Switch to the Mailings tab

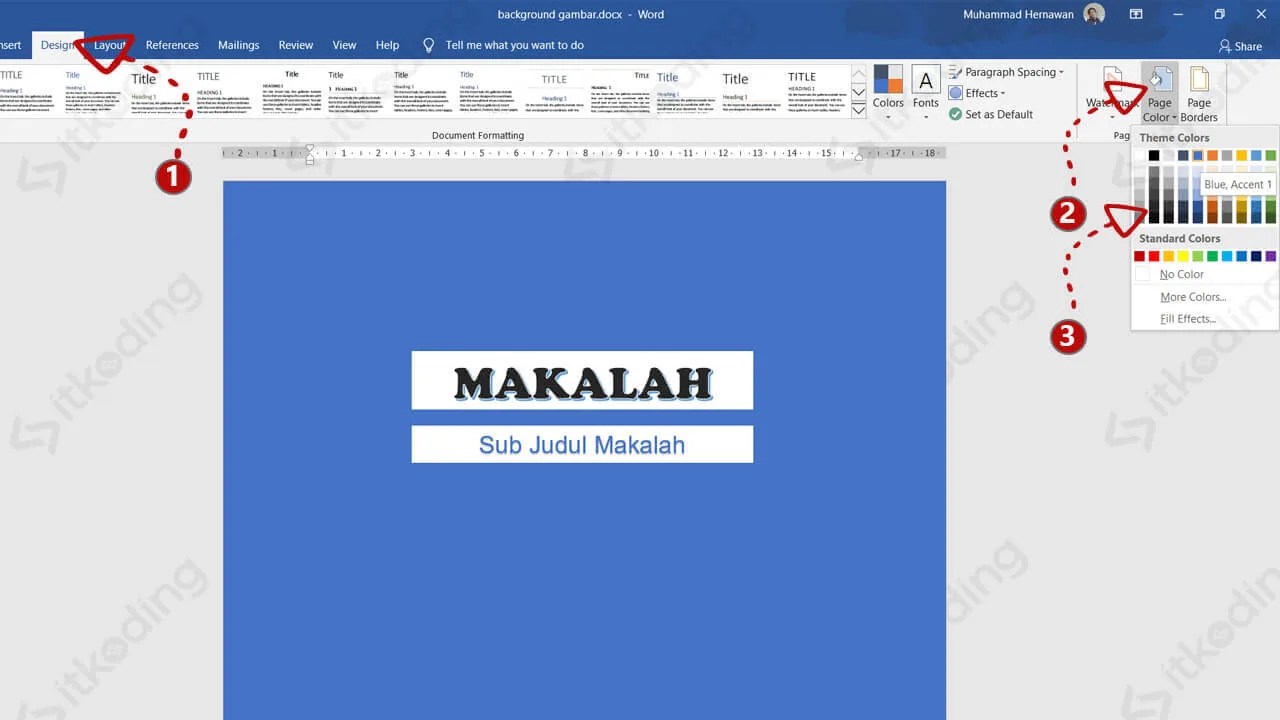click(239, 45)
